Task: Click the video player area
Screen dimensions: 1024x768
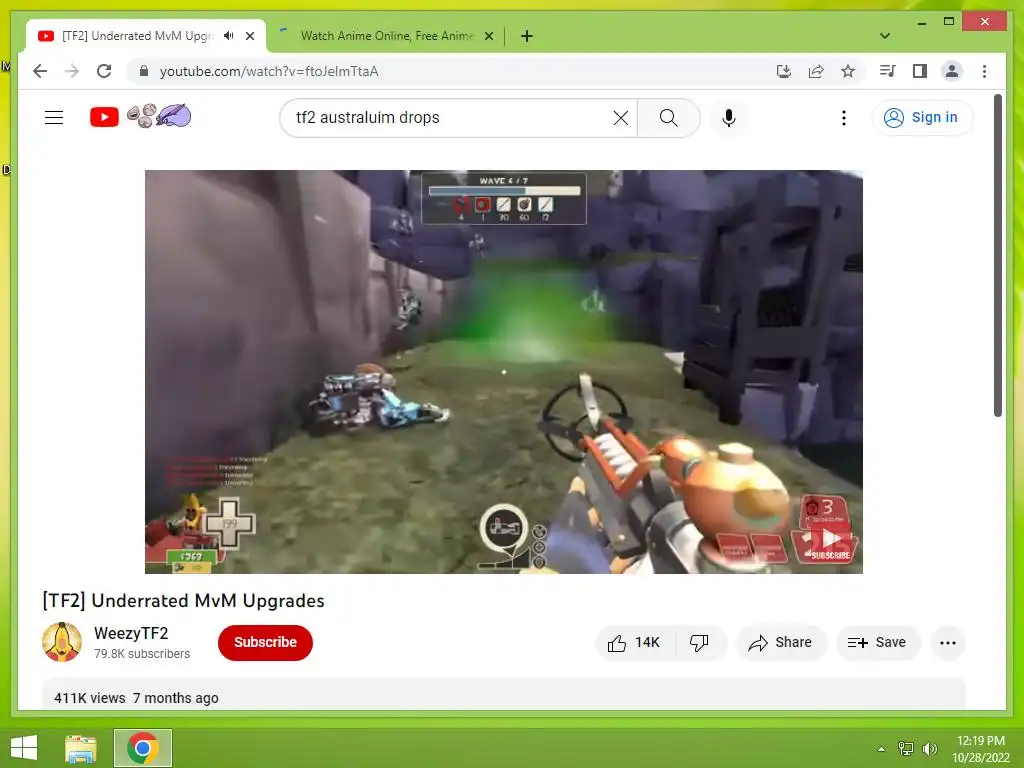Action: click(504, 372)
